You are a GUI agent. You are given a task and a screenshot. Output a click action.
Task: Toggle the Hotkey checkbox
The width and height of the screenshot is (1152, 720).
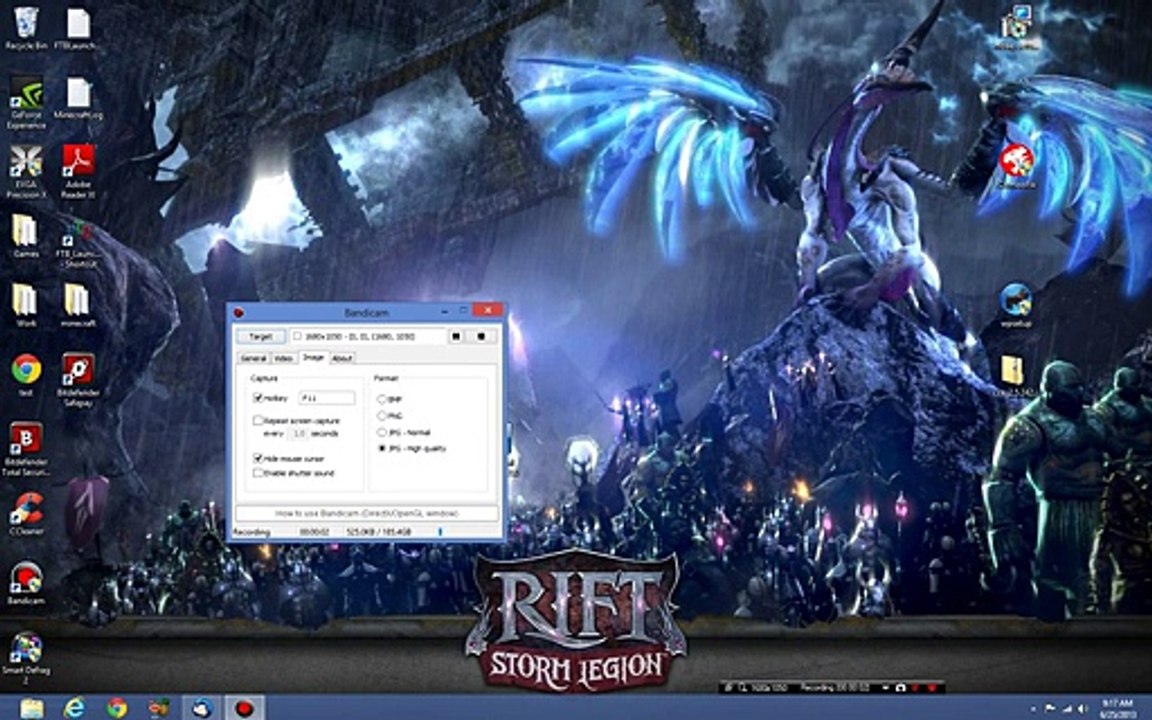258,397
